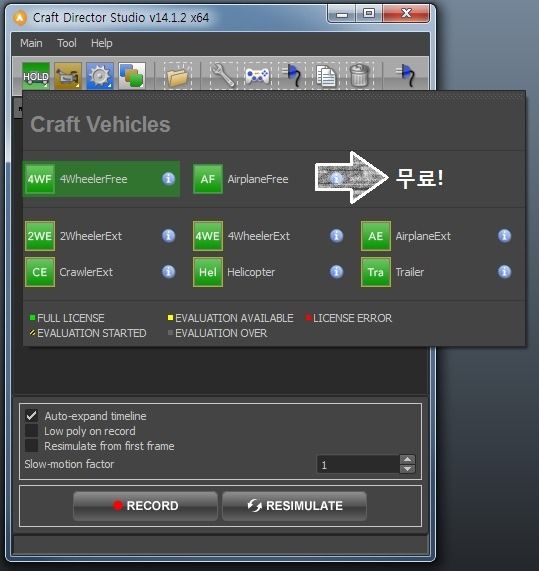Click the HOLD toolbar button
Screen dimensions: 539x571
[x=36, y=76]
